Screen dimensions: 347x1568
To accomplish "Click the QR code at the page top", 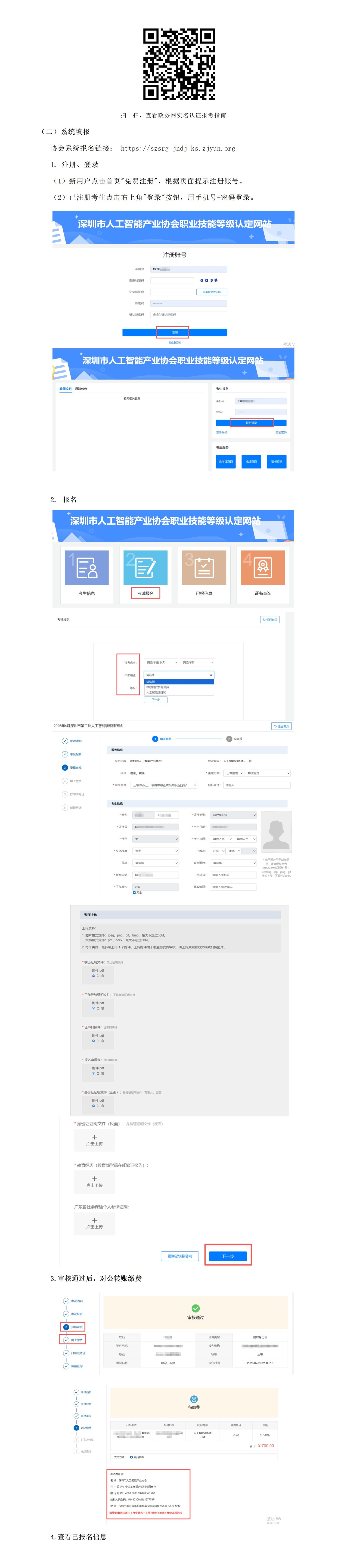I will (180, 64).
